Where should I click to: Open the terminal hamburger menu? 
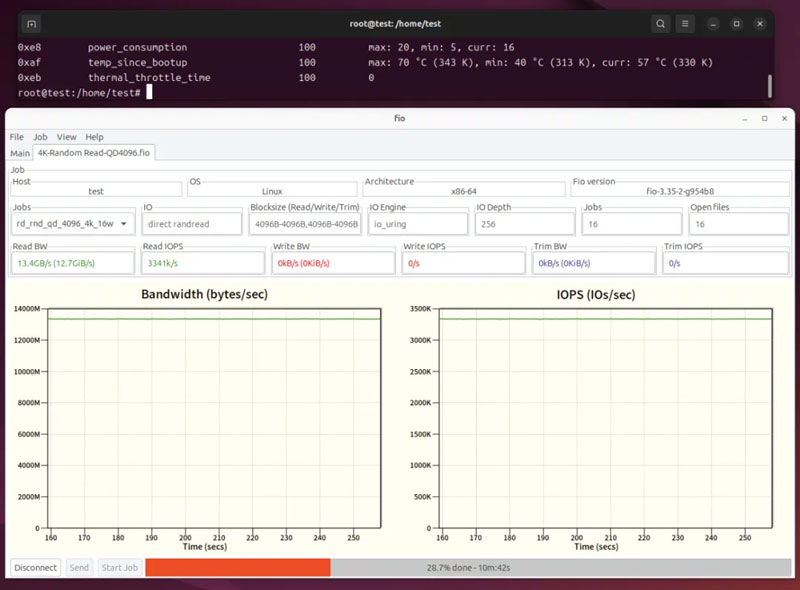tap(685, 24)
